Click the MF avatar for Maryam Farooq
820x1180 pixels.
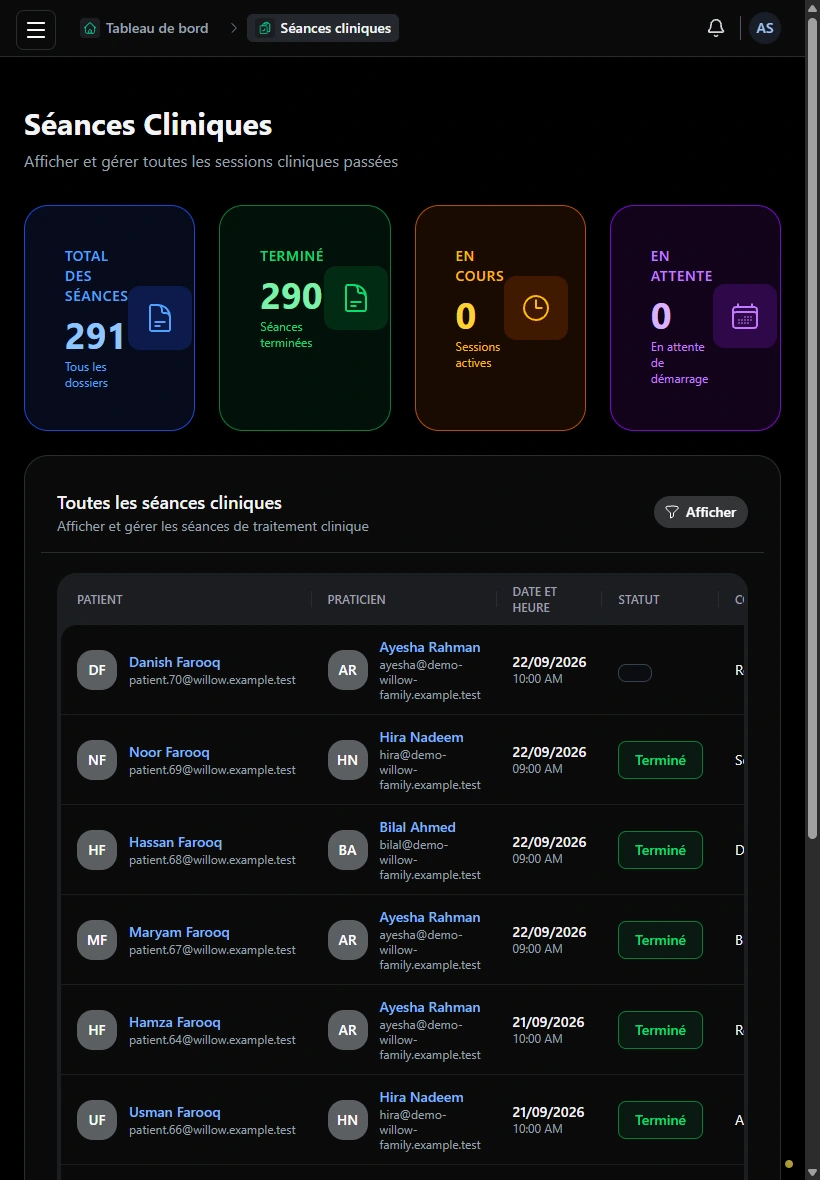click(97, 940)
